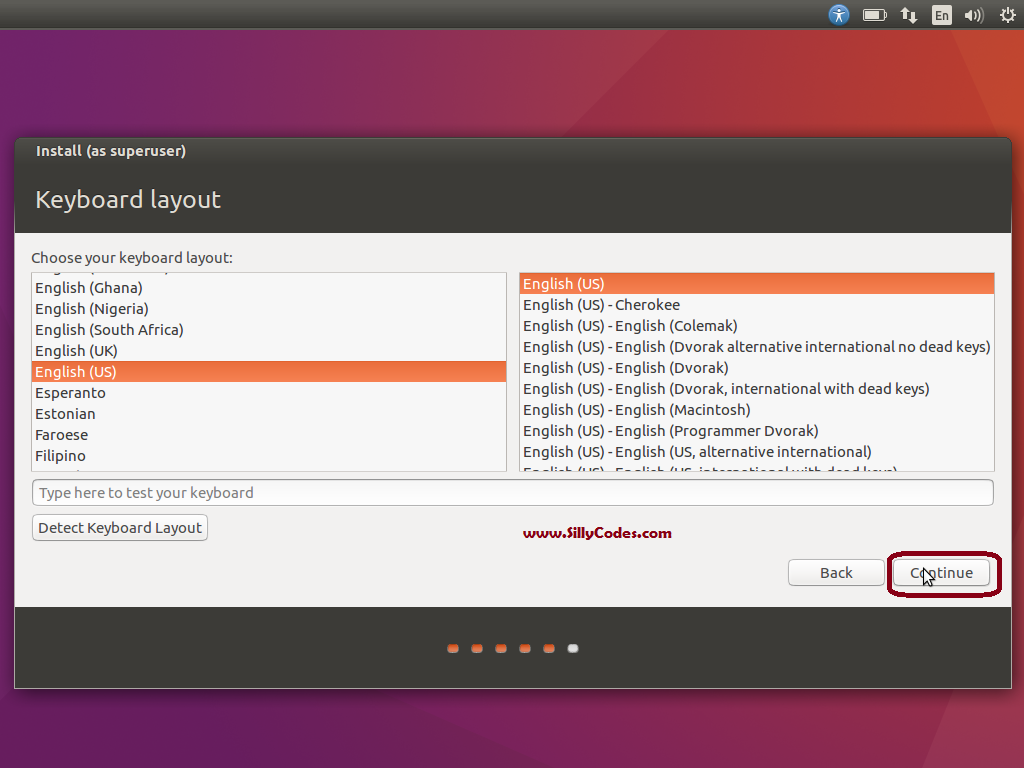Open the network connections indicator
1024x768 pixels.
click(x=908, y=15)
